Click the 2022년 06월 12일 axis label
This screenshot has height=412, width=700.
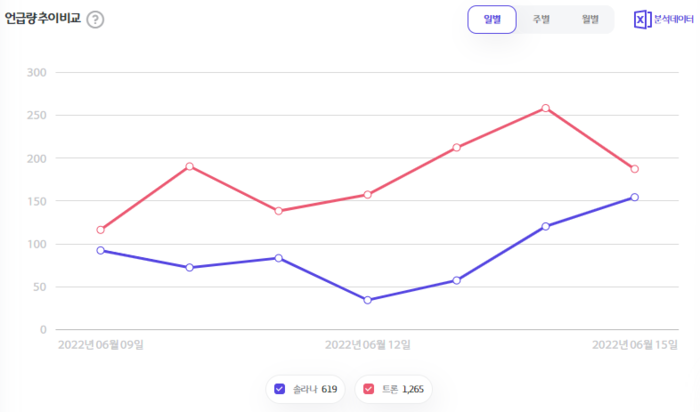(368, 345)
